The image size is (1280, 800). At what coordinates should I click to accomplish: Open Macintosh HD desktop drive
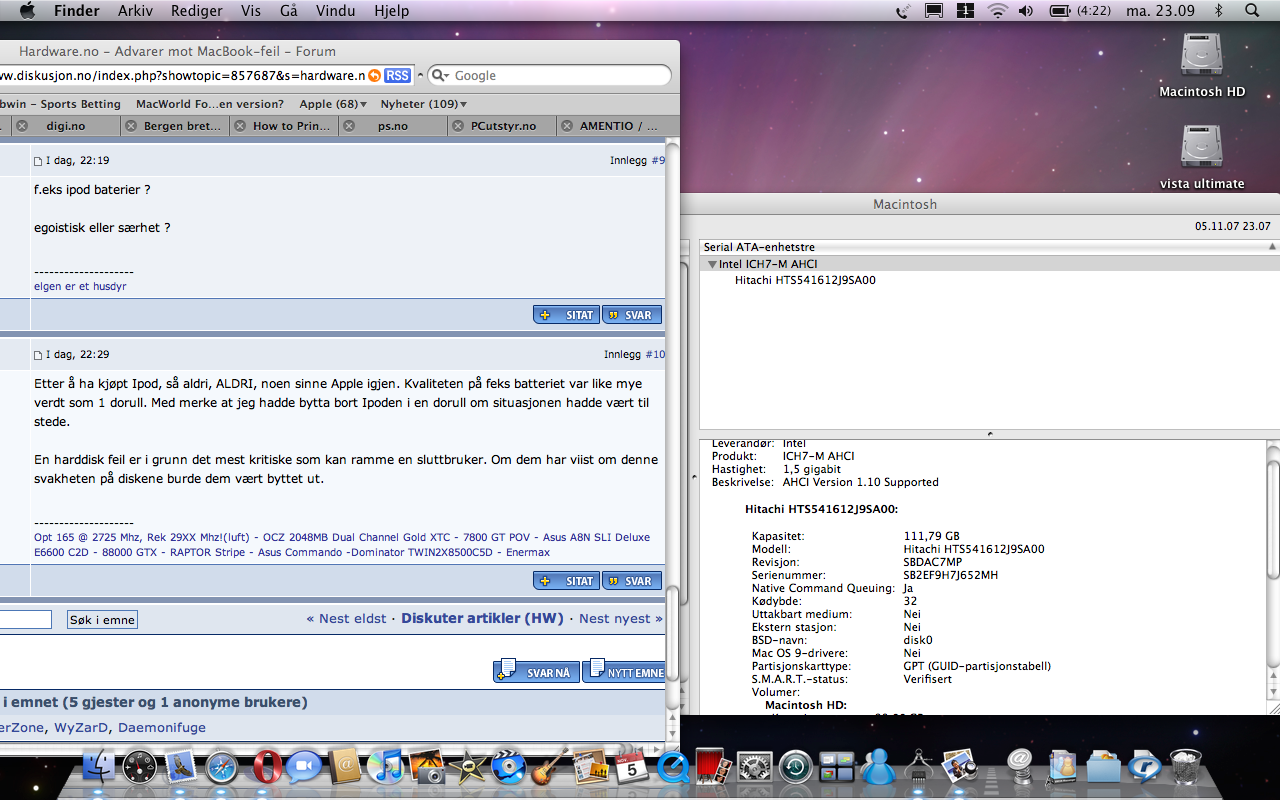tap(1201, 64)
